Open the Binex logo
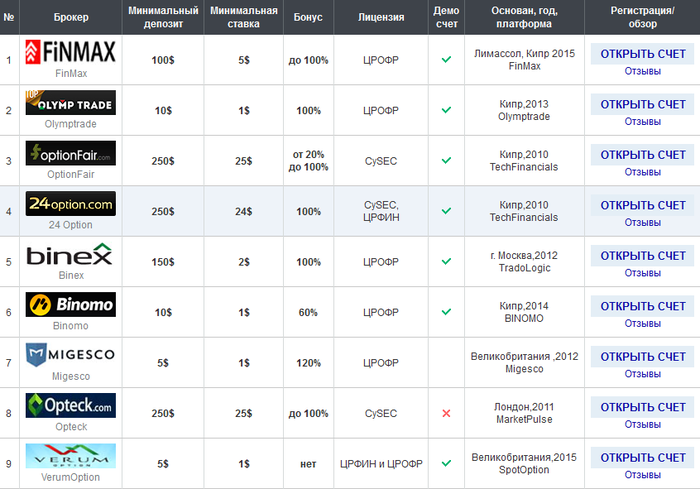 click(x=71, y=254)
